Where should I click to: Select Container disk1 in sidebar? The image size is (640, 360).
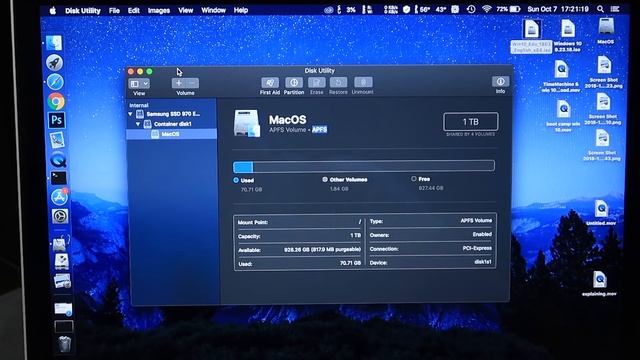coord(172,124)
